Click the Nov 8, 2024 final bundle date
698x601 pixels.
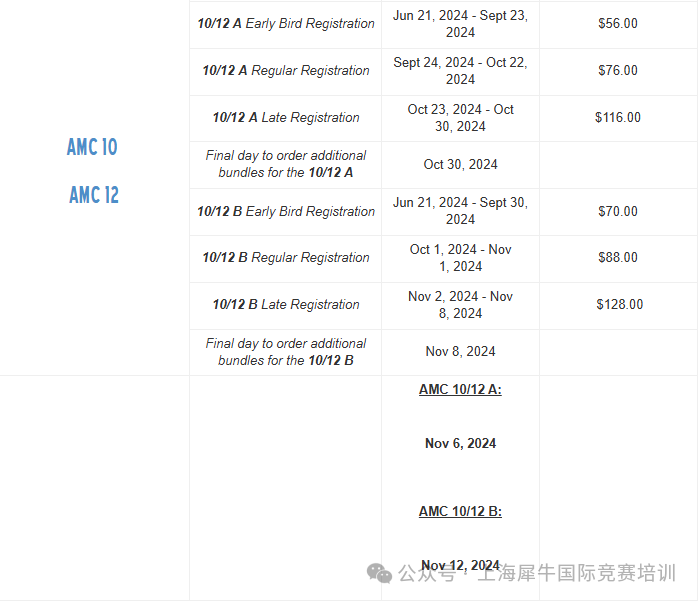pyautogui.click(x=460, y=352)
